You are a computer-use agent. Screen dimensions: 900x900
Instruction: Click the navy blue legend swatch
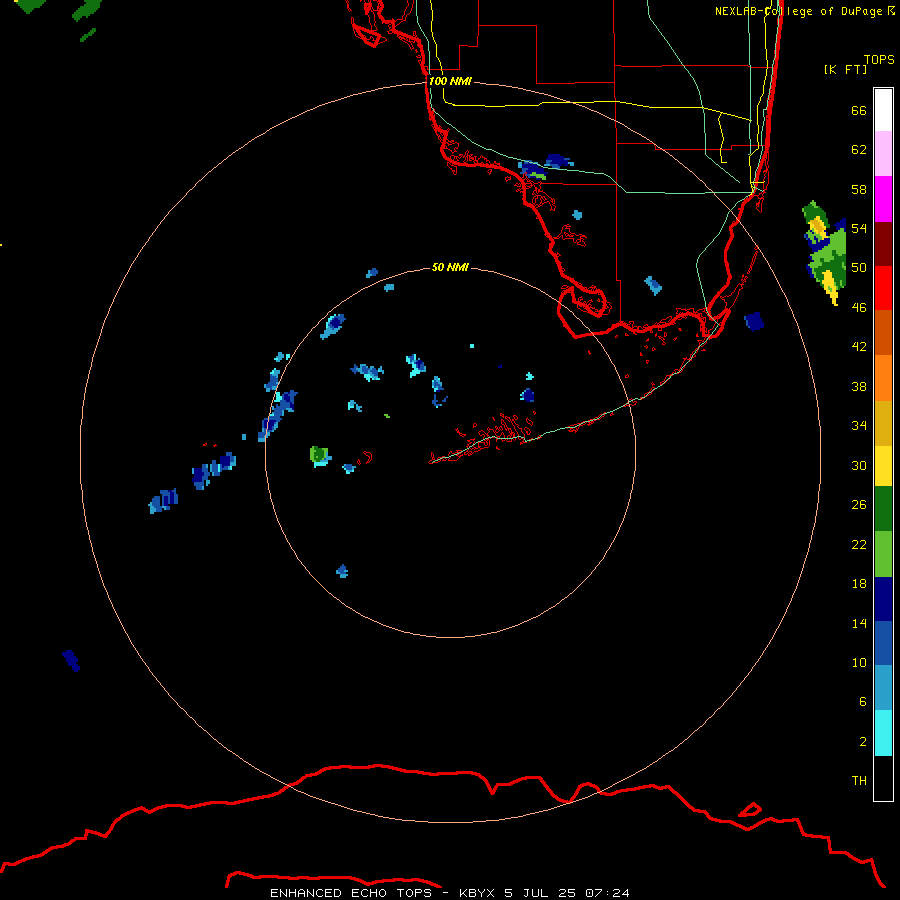883,599
